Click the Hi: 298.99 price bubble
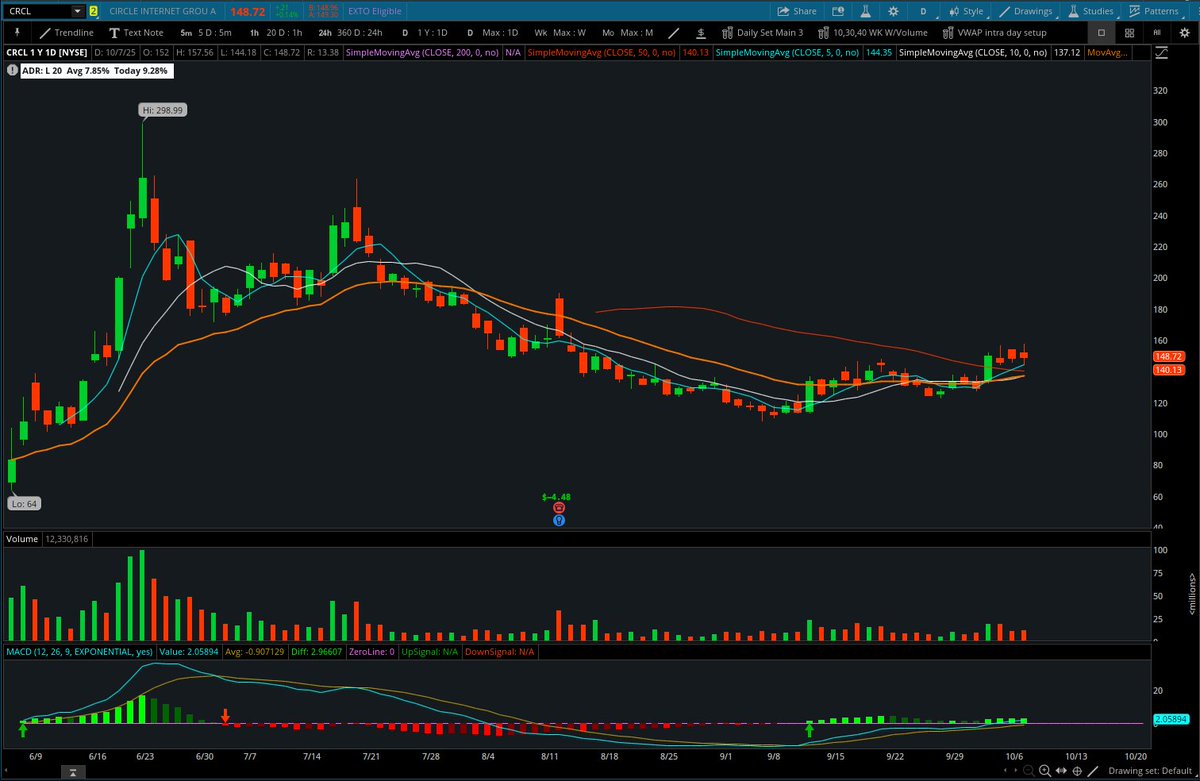This screenshot has width=1200, height=781. click(163, 110)
